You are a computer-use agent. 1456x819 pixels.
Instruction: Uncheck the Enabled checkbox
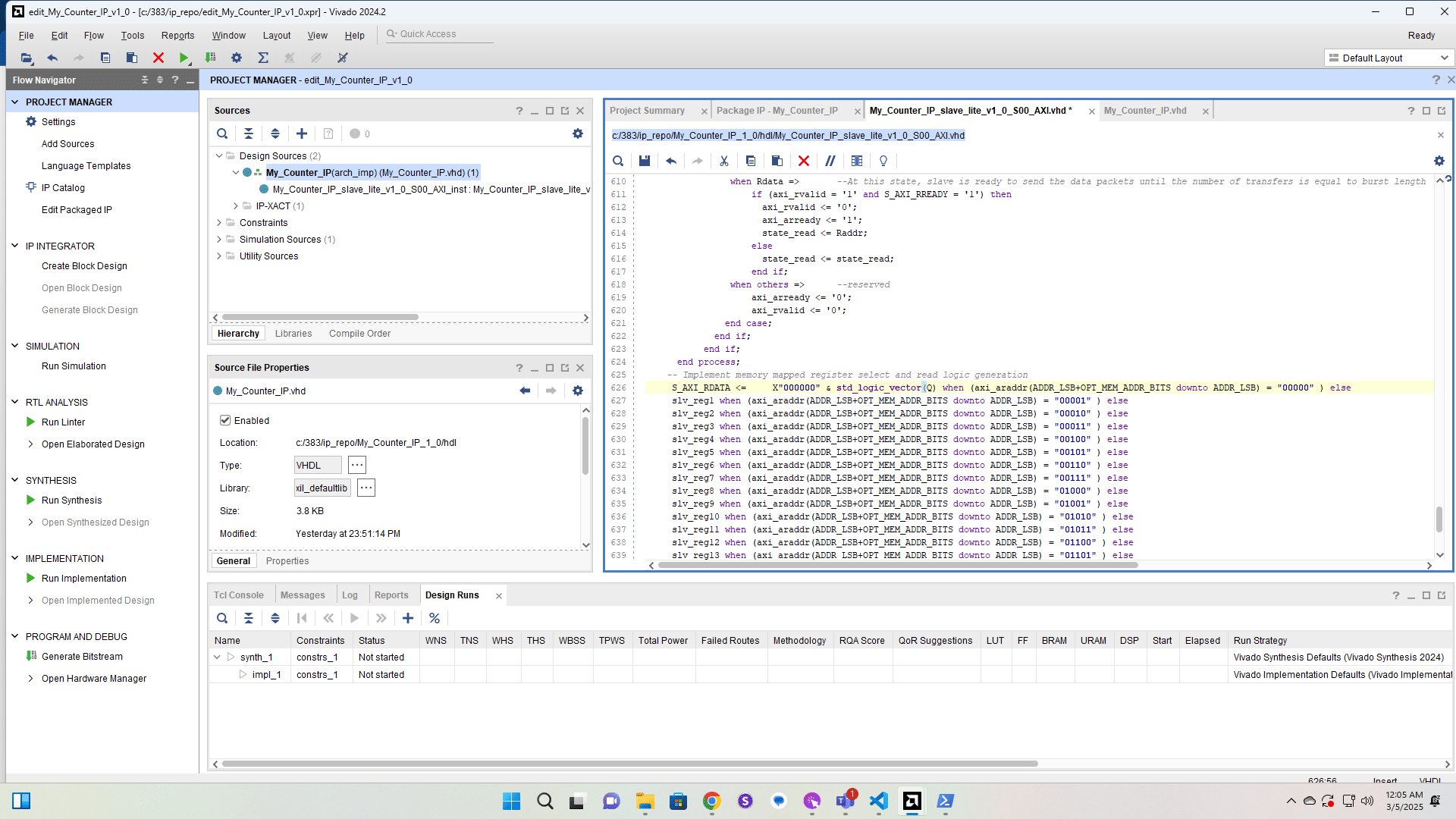pos(225,420)
